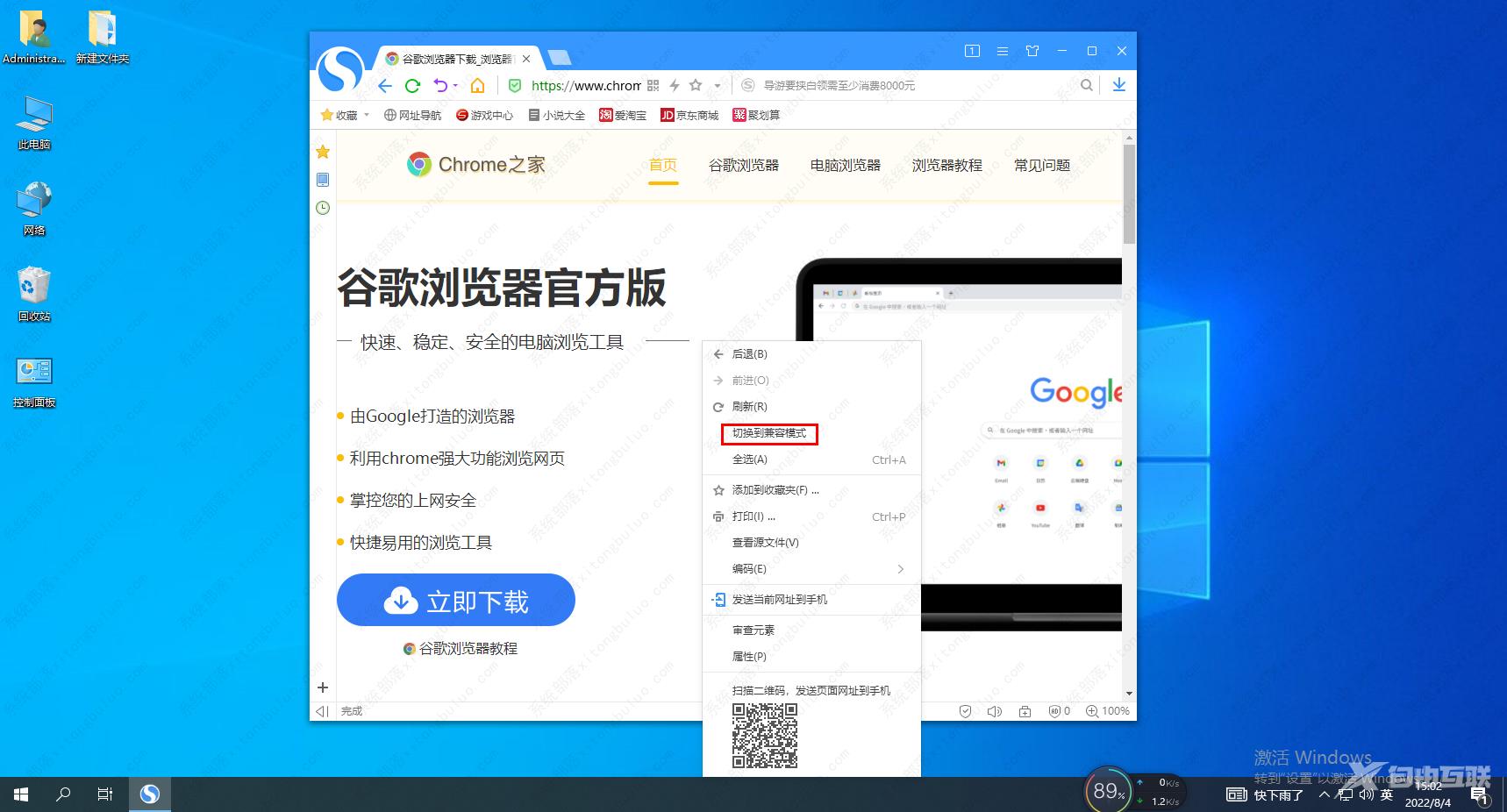Open the downloads arrow icon

(1118, 85)
